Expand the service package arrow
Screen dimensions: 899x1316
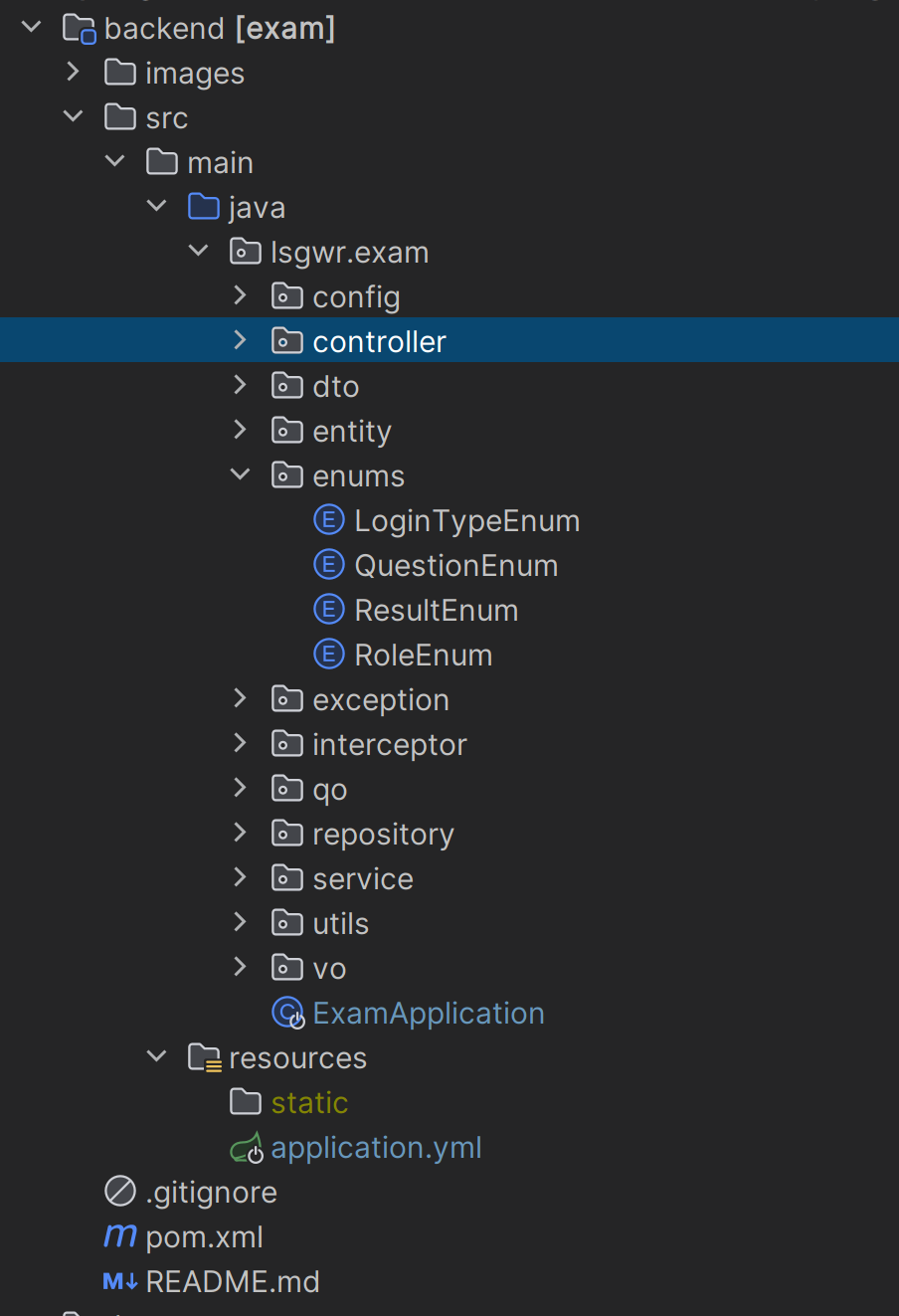tap(240, 878)
